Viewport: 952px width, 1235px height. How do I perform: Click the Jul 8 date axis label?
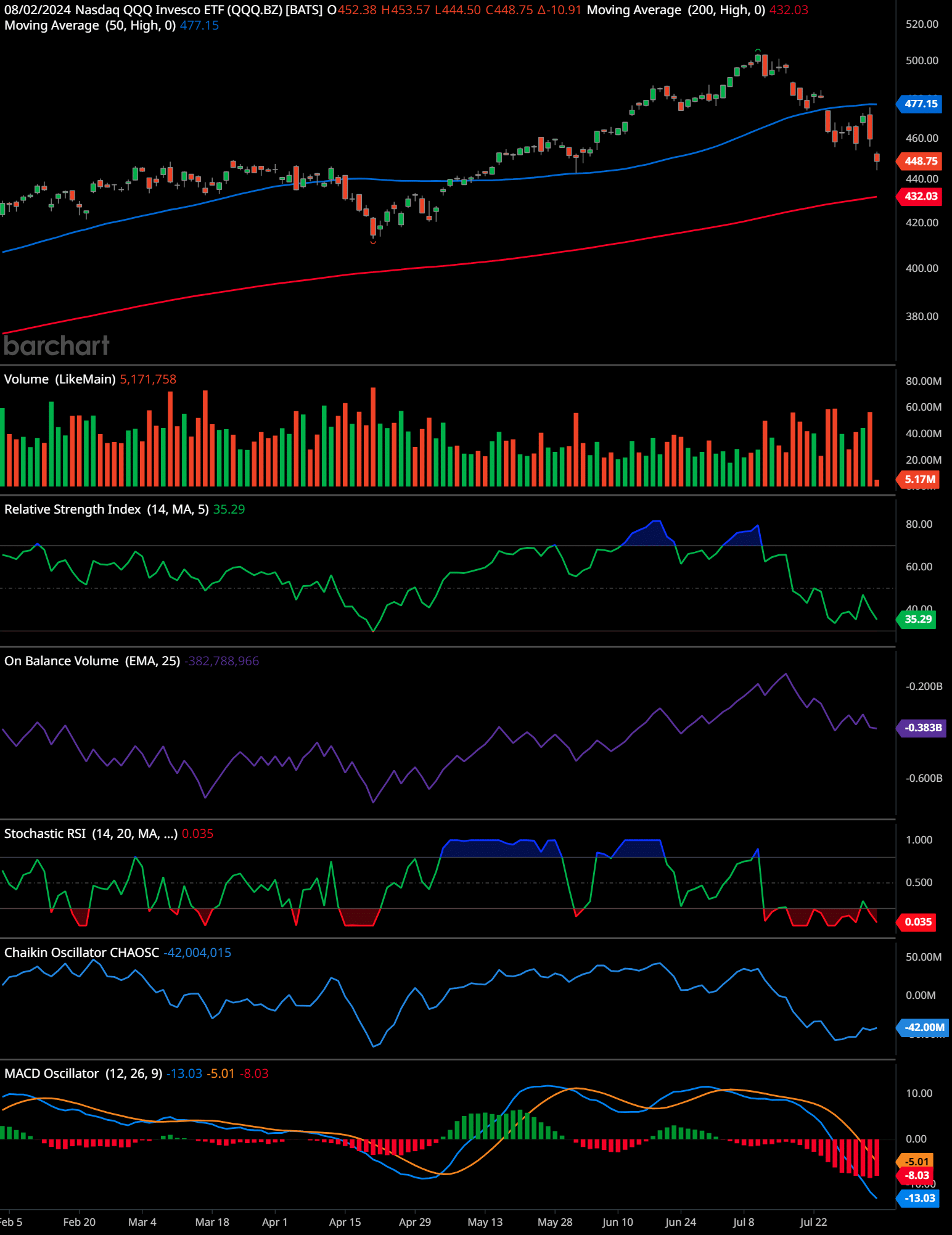click(x=744, y=1222)
